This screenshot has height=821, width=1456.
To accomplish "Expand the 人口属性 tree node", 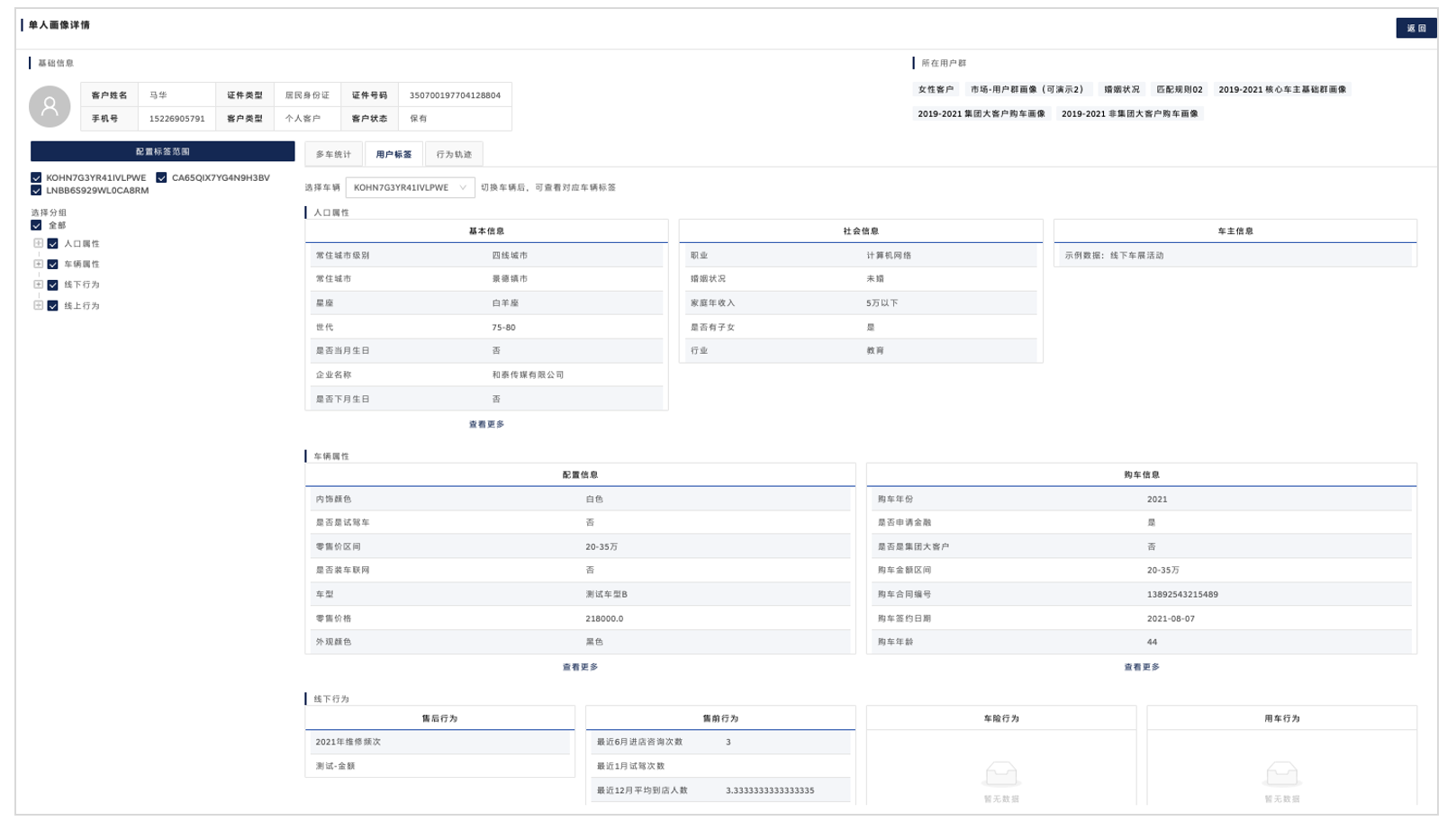I will pos(38,243).
